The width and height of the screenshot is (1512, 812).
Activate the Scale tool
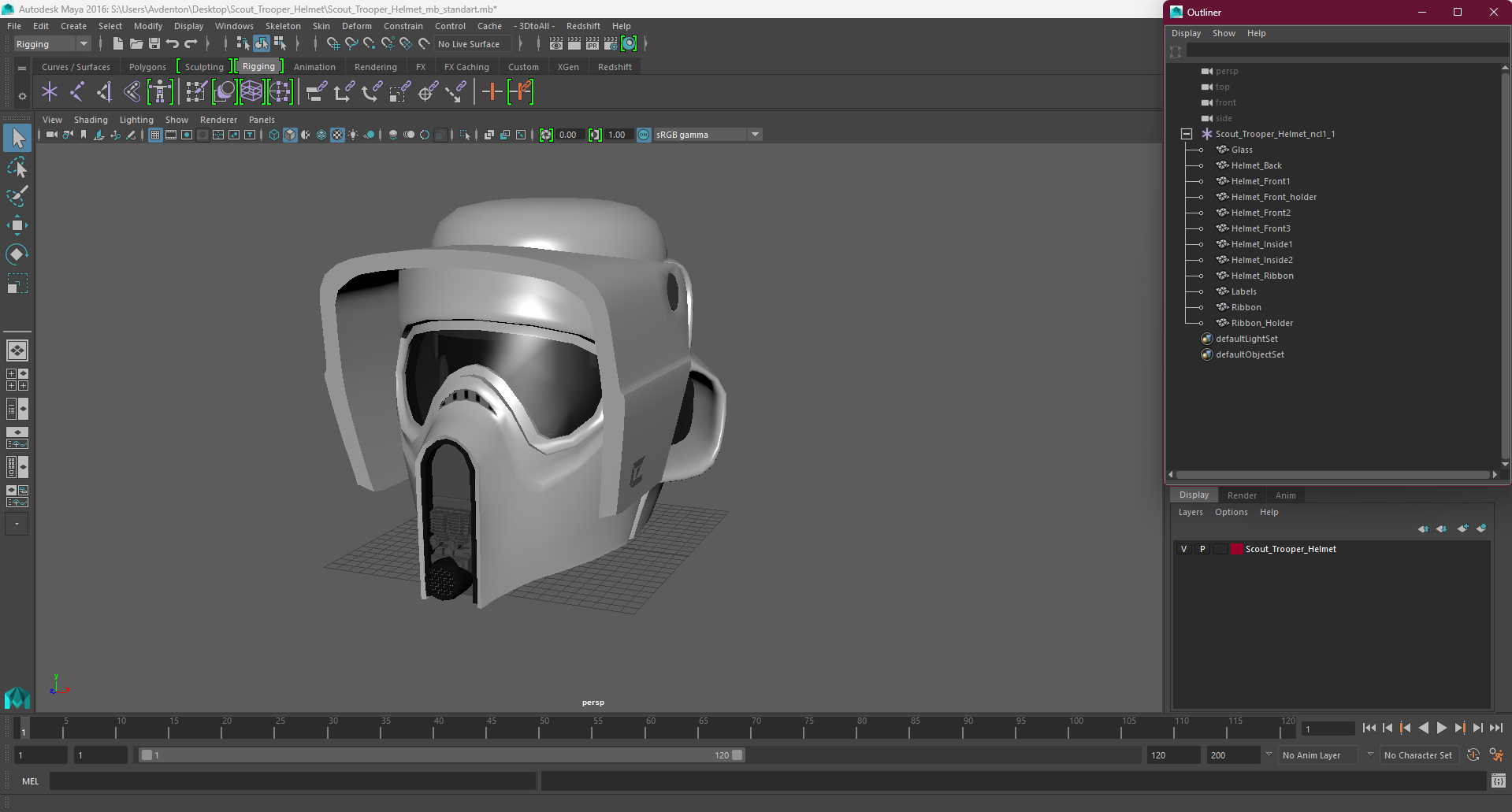pyautogui.click(x=17, y=283)
